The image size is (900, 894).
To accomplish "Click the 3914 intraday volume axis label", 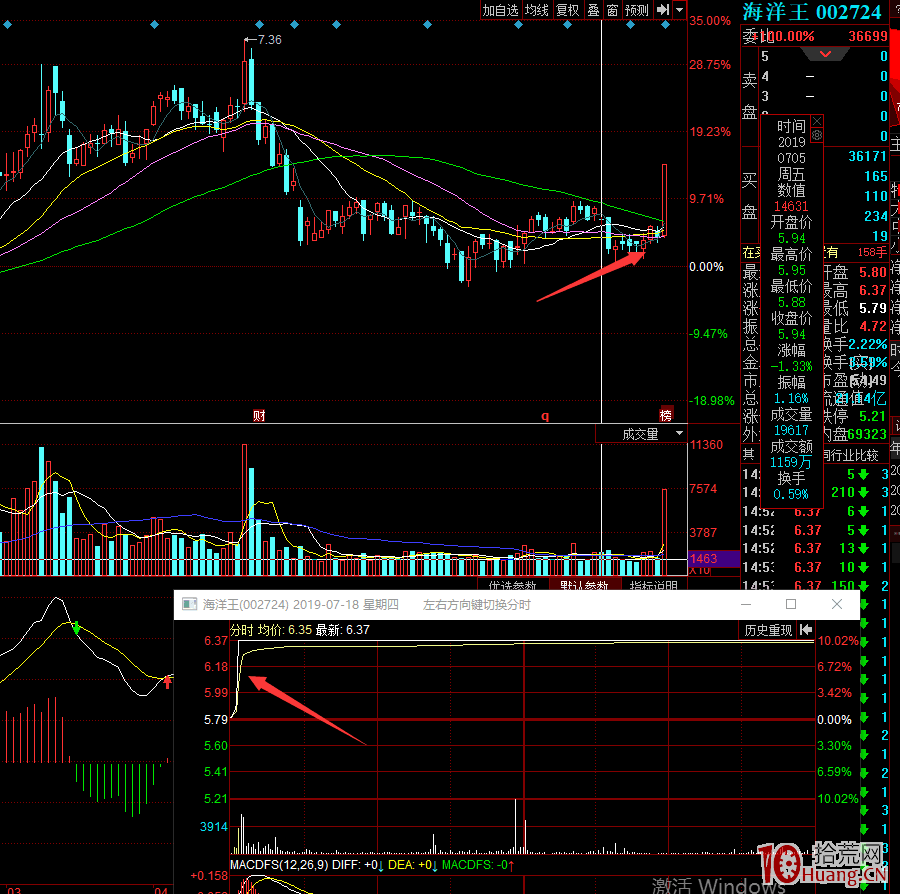I will click(x=214, y=826).
